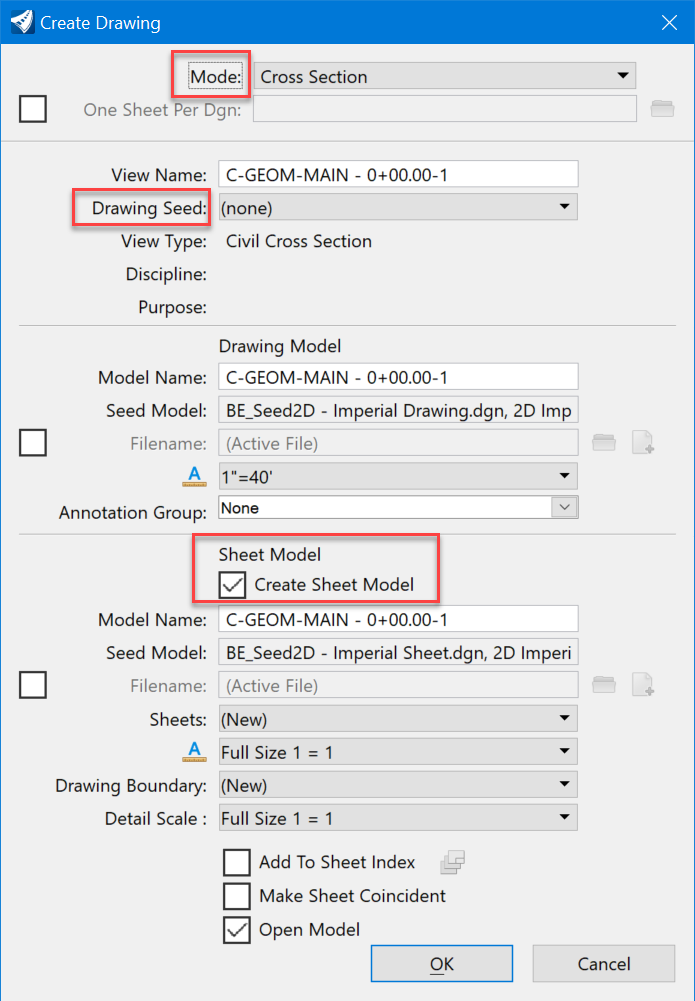Click the folder icon next to Drawing Model Filename
Viewport: 695px width, 1001px height.
[604, 442]
